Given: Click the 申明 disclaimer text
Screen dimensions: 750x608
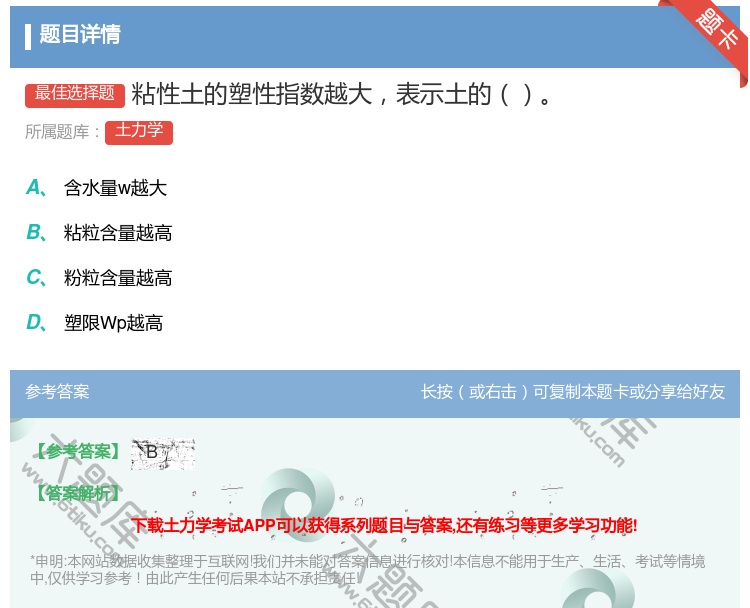Looking at the screenshot, I should pyautogui.click(x=367, y=570).
